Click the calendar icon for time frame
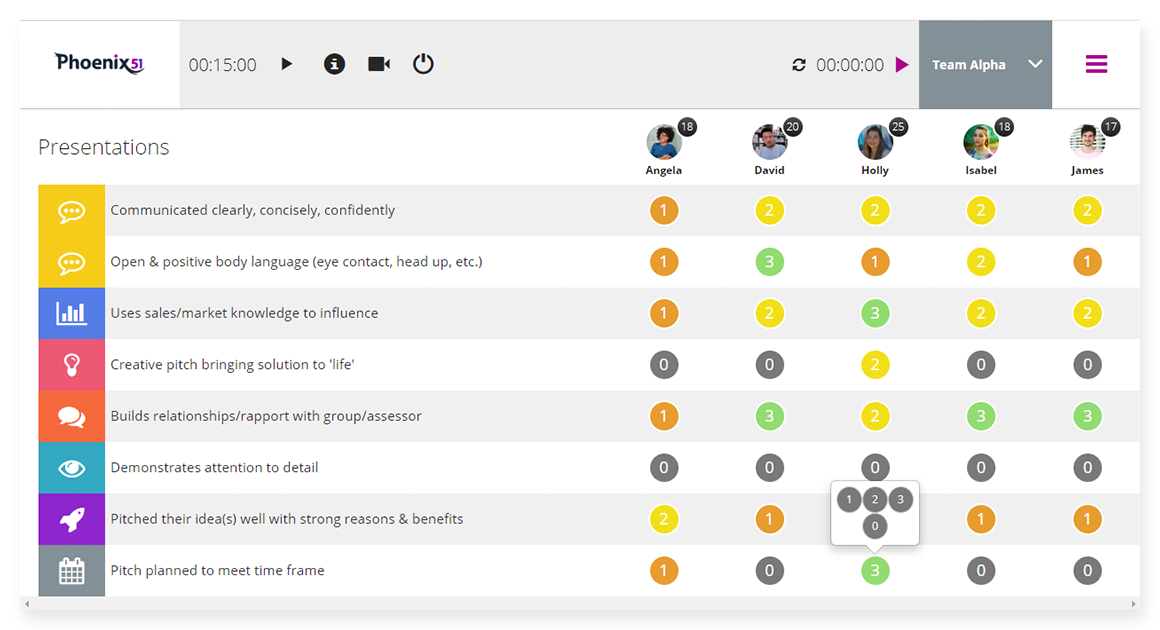The image size is (1160, 630). [72, 571]
